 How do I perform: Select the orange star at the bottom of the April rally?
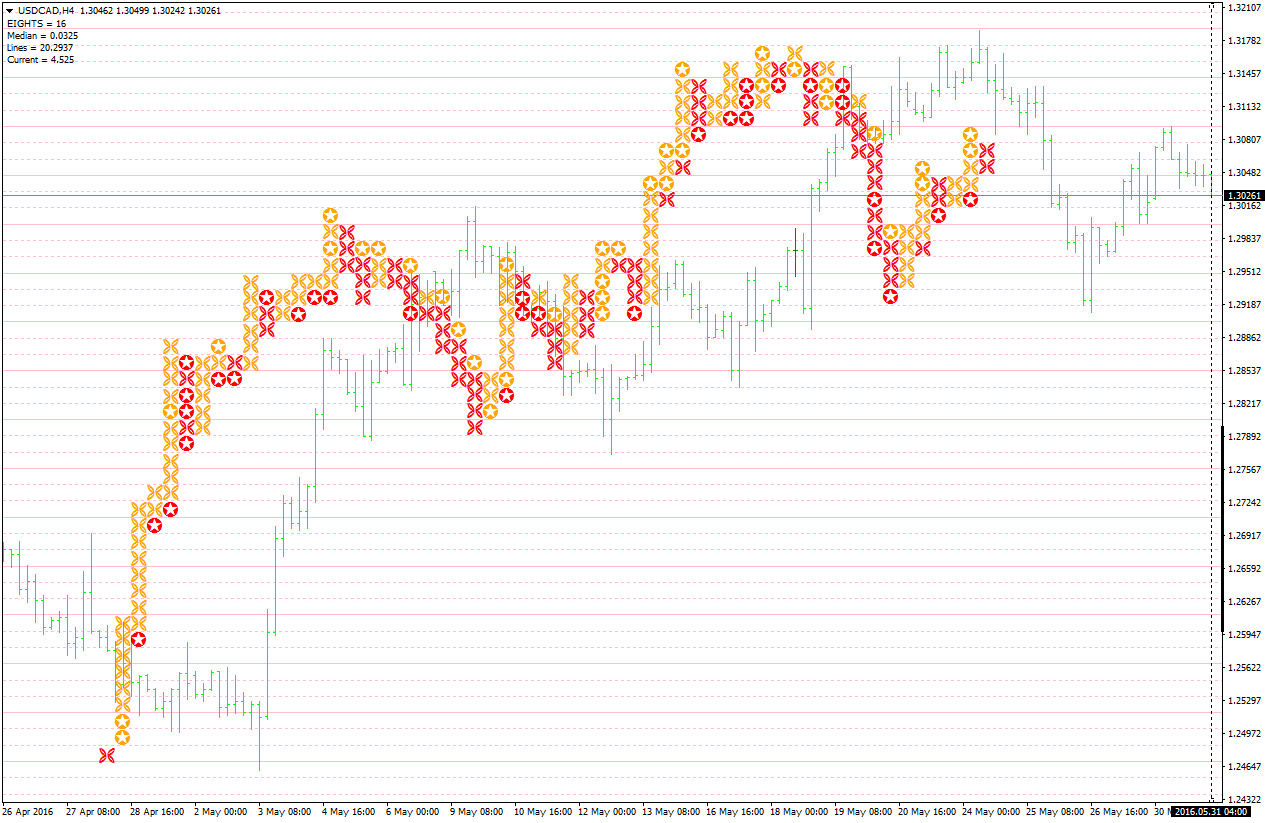pos(122,738)
